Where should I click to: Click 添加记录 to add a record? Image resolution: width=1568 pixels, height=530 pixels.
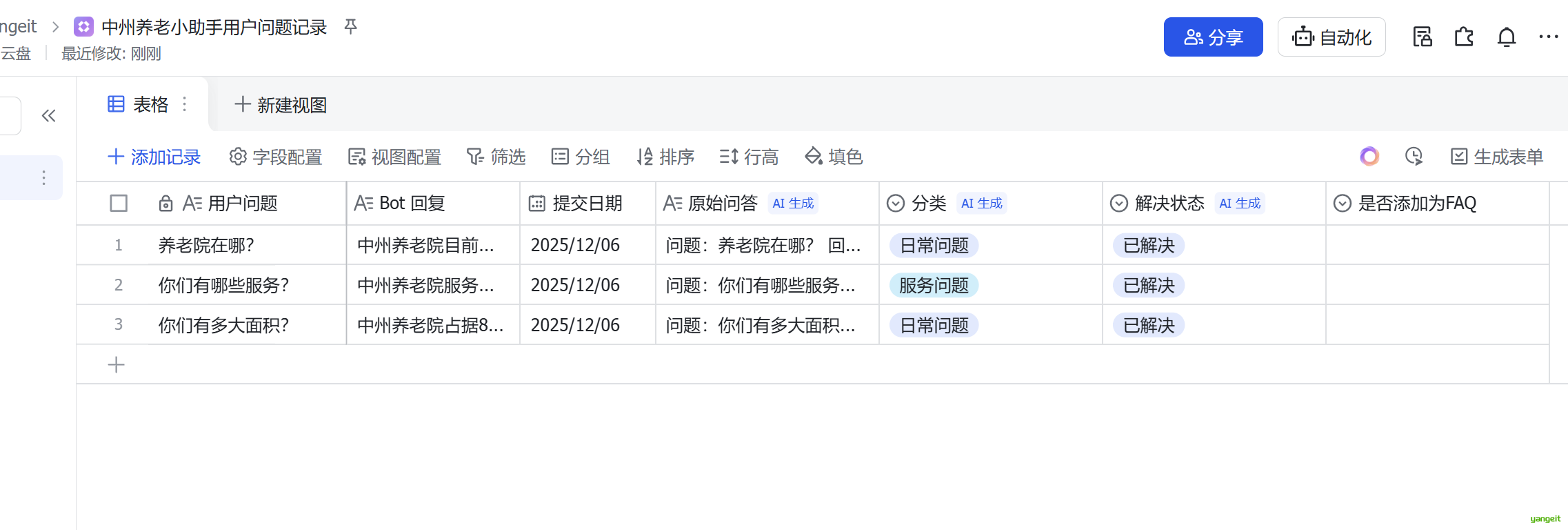(x=154, y=157)
